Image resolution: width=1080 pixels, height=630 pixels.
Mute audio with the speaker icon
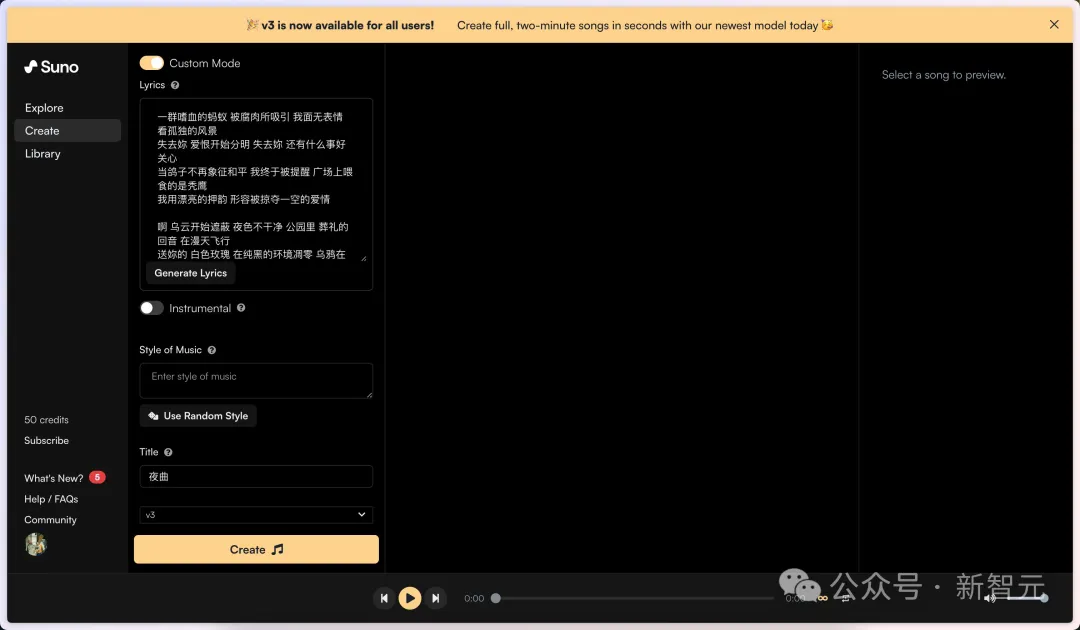click(989, 598)
